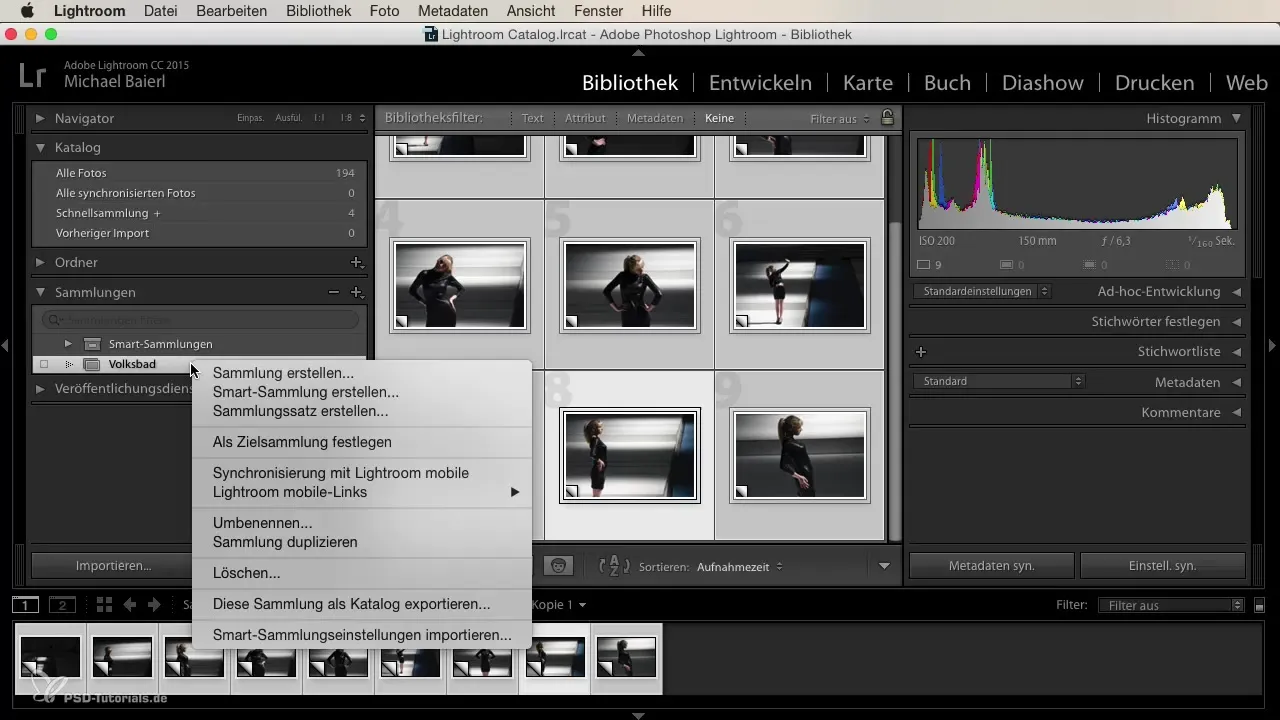The width and height of the screenshot is (1280, 720).
Task: Hide the right panel group arrow
Action: point(1273,345)
